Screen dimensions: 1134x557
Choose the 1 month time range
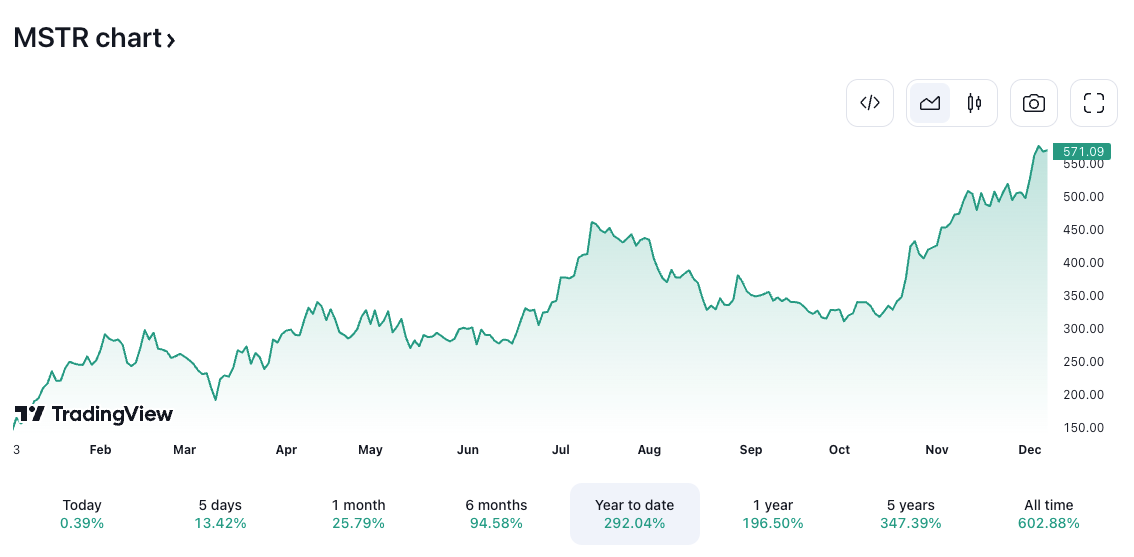pyautogui.click(x=359, y=514)
